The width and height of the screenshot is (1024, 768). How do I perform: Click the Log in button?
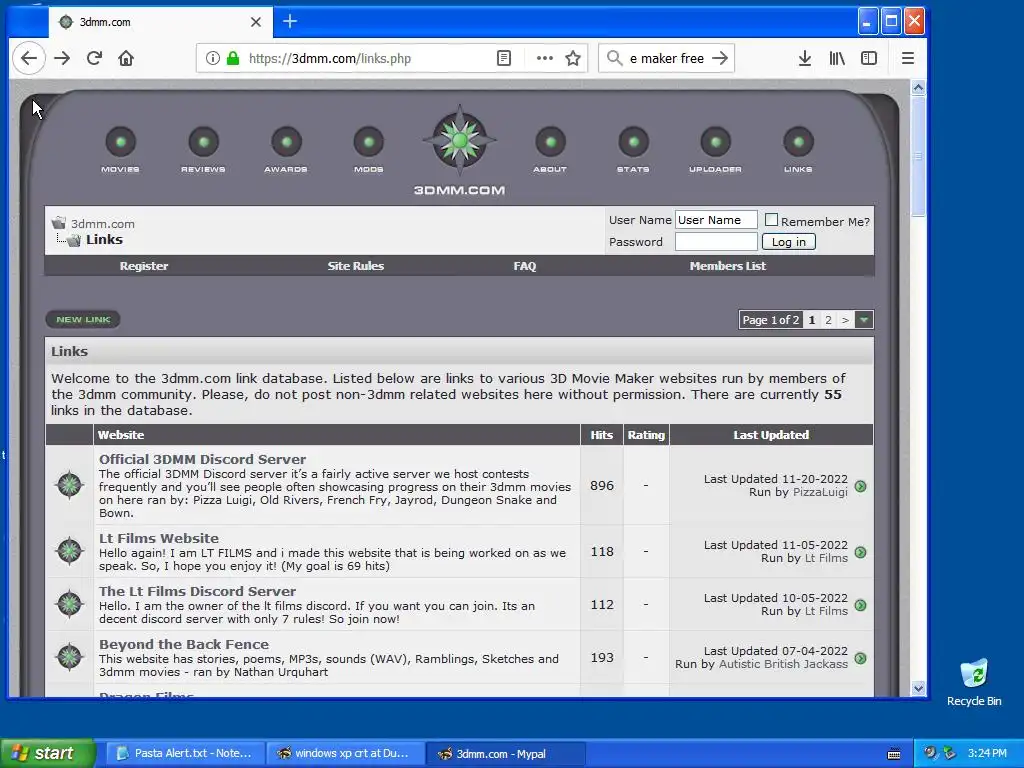point(788,242)
